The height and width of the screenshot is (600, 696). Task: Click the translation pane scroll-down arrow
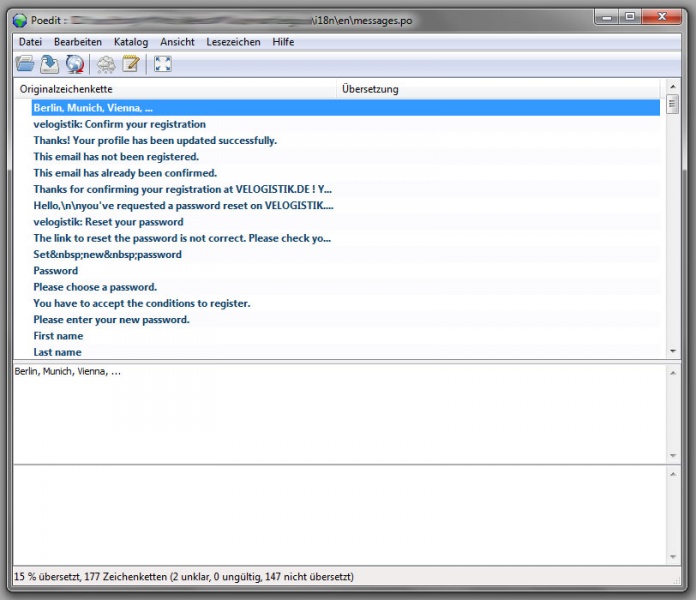click(x=672, y=557)
